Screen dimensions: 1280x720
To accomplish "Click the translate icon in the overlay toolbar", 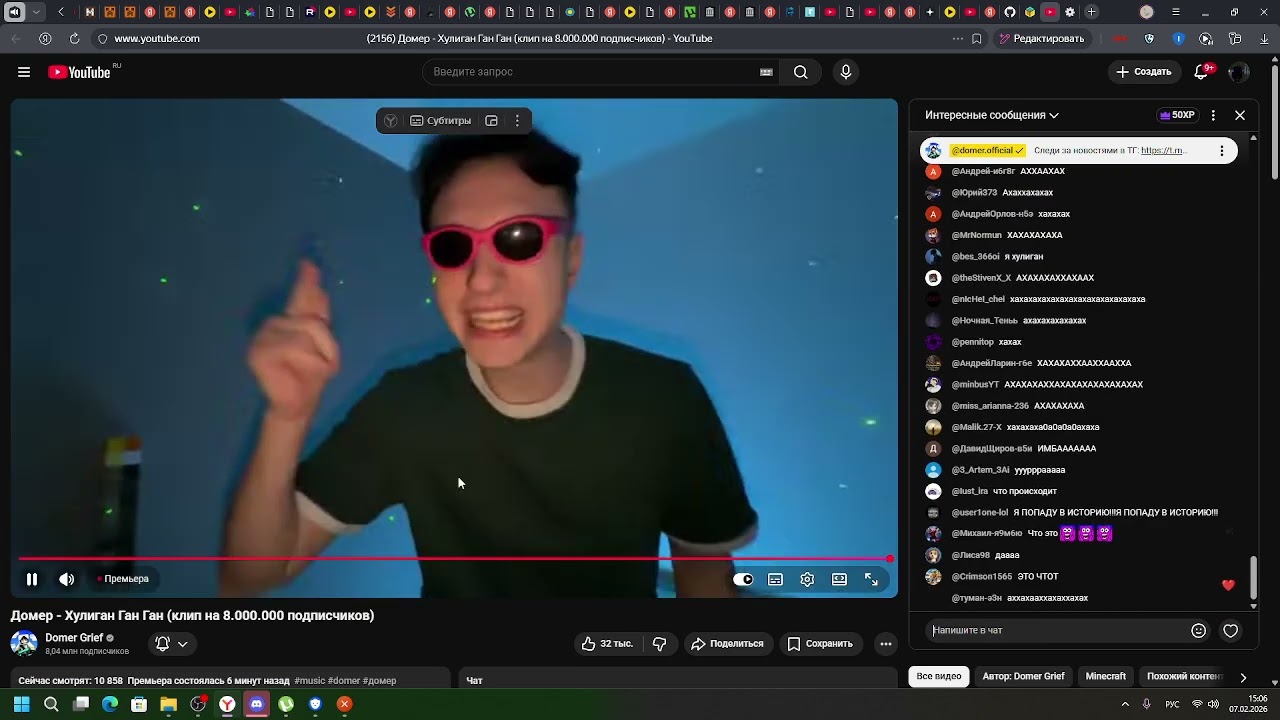I will 390,121.
